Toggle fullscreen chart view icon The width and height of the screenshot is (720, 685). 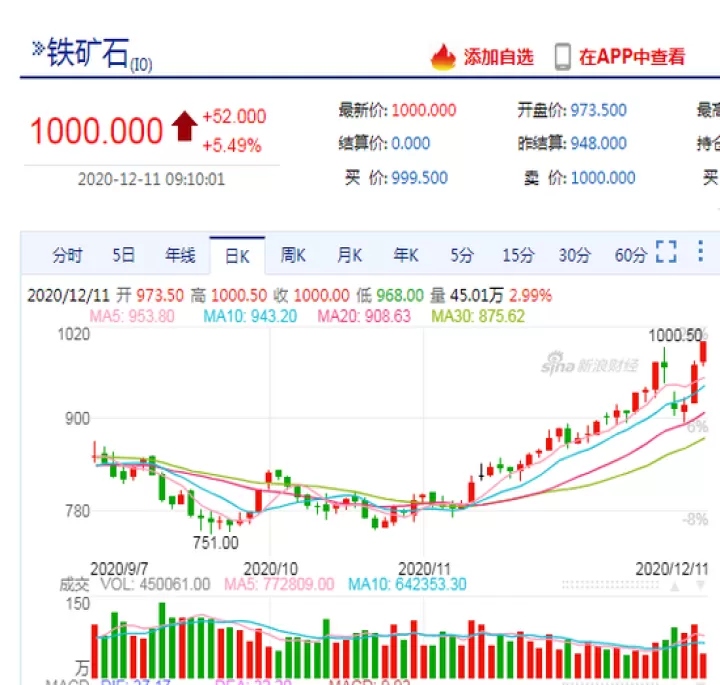point(666,252)
